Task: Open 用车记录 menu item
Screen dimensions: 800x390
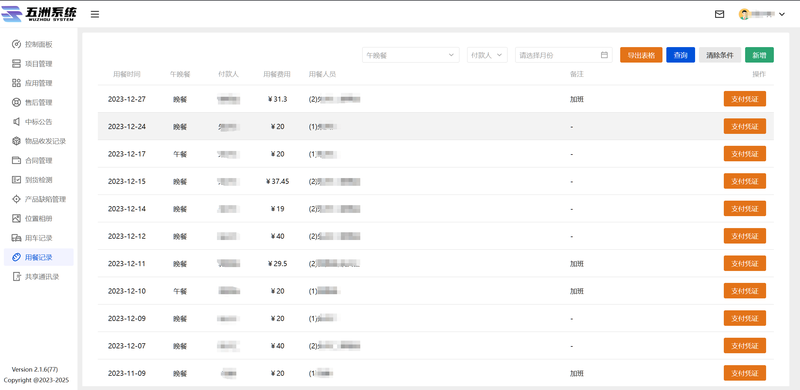Action: tap(39, 238)
